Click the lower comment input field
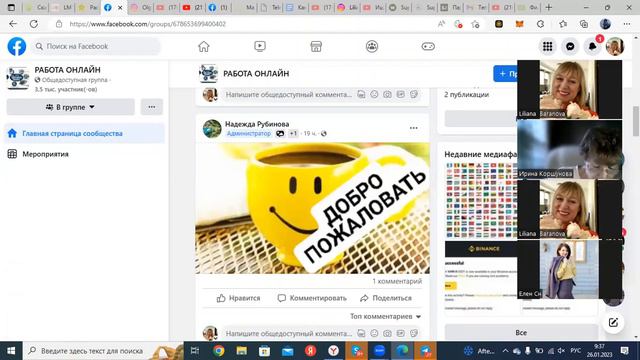 click(289, 333)
